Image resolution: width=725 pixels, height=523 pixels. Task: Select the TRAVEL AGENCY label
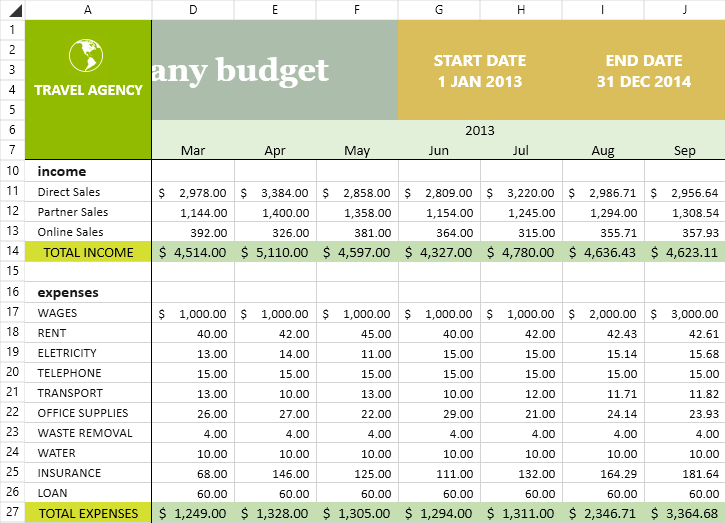coord(88,90)
